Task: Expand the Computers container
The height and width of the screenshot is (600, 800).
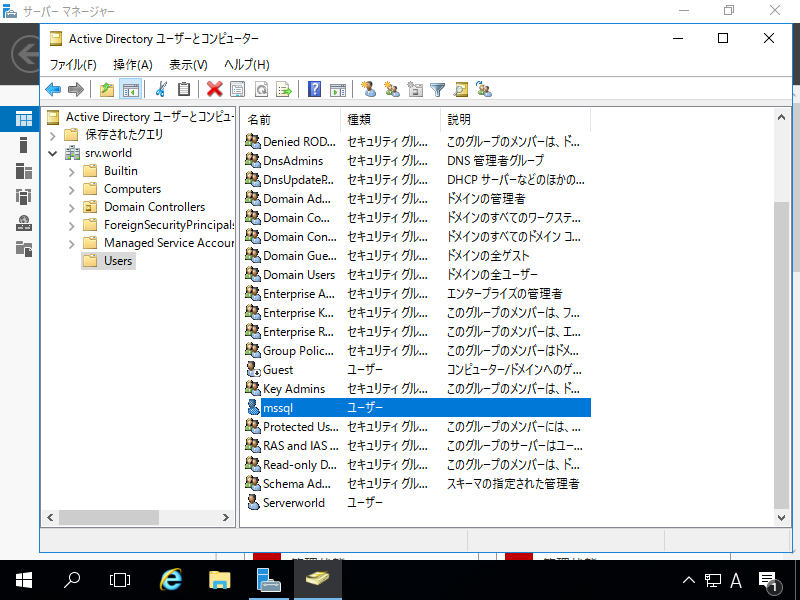Action: [x=71, y=189]
